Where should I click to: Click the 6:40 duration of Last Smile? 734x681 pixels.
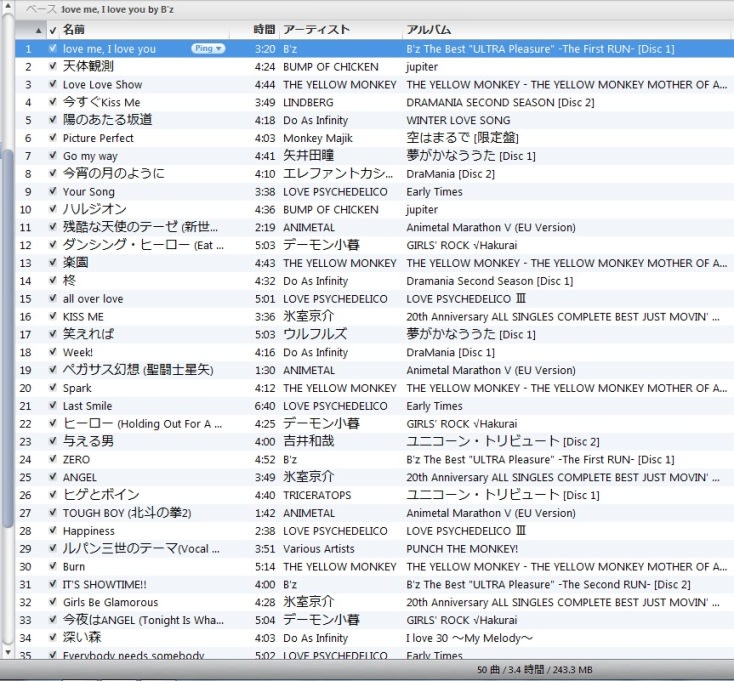click(265, 406)
